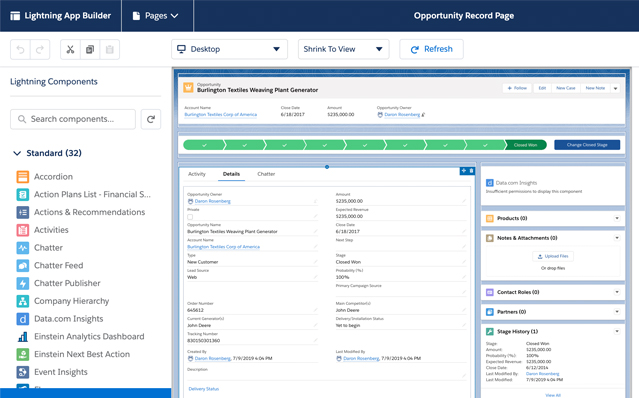Image resolution: width=639 pixels, height=398 pixels.
Task: Click the Order Number value 645612
Action: point(195,310)
